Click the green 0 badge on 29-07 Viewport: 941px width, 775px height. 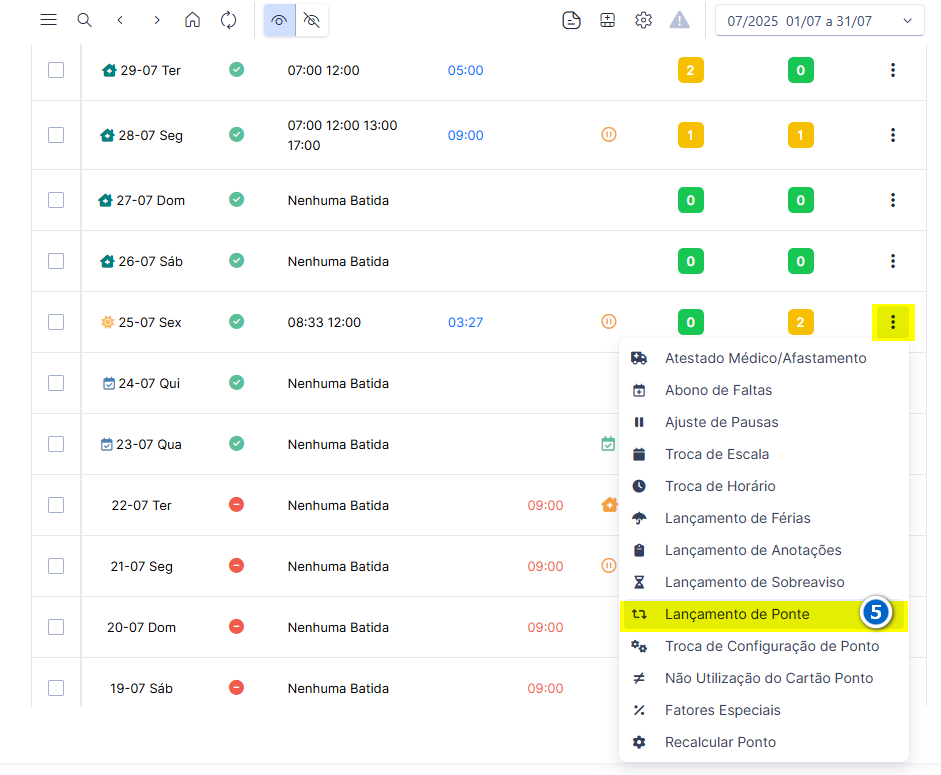click(x=801, y=70)
